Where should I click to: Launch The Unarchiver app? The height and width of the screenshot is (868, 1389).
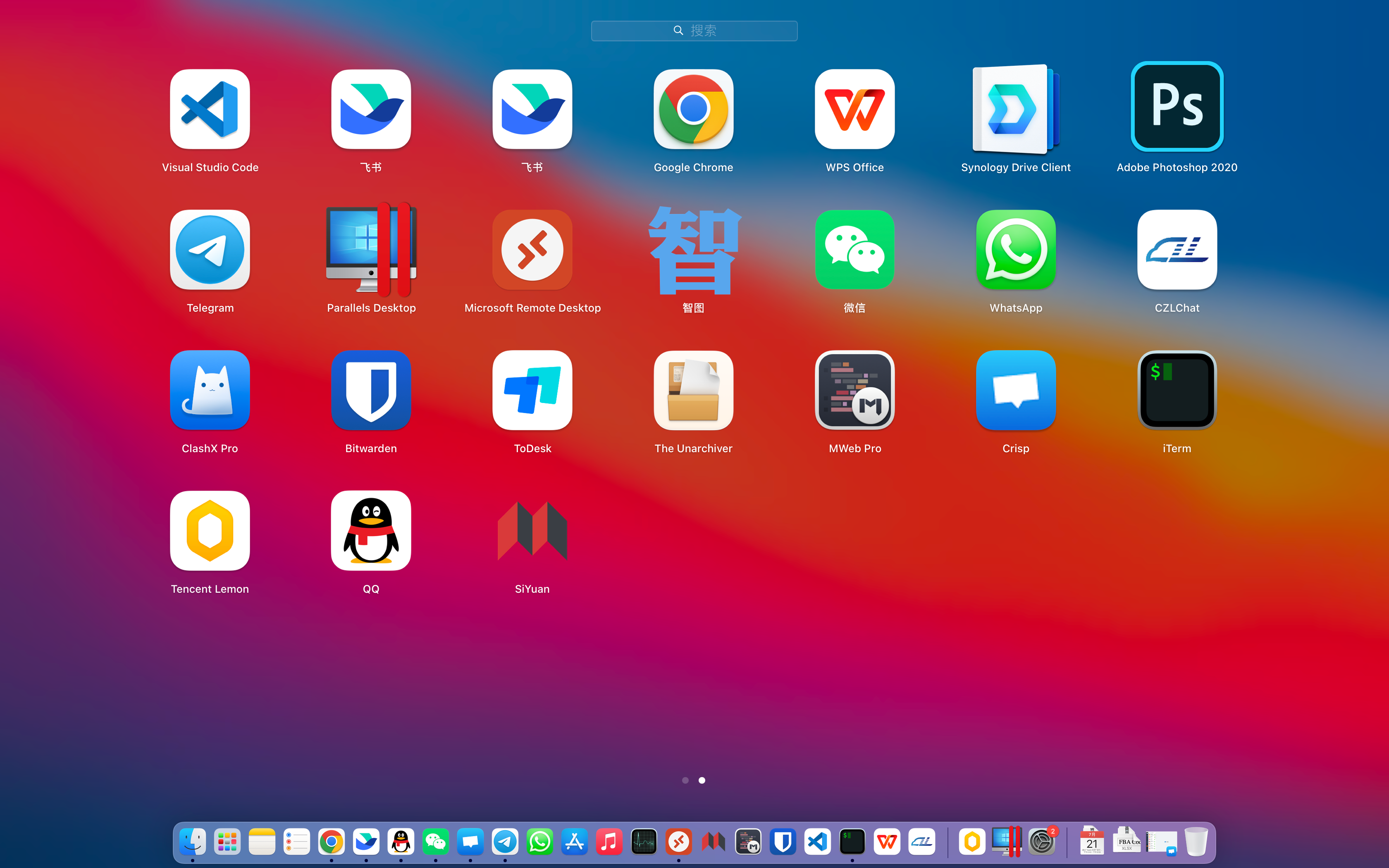(693, 390)
